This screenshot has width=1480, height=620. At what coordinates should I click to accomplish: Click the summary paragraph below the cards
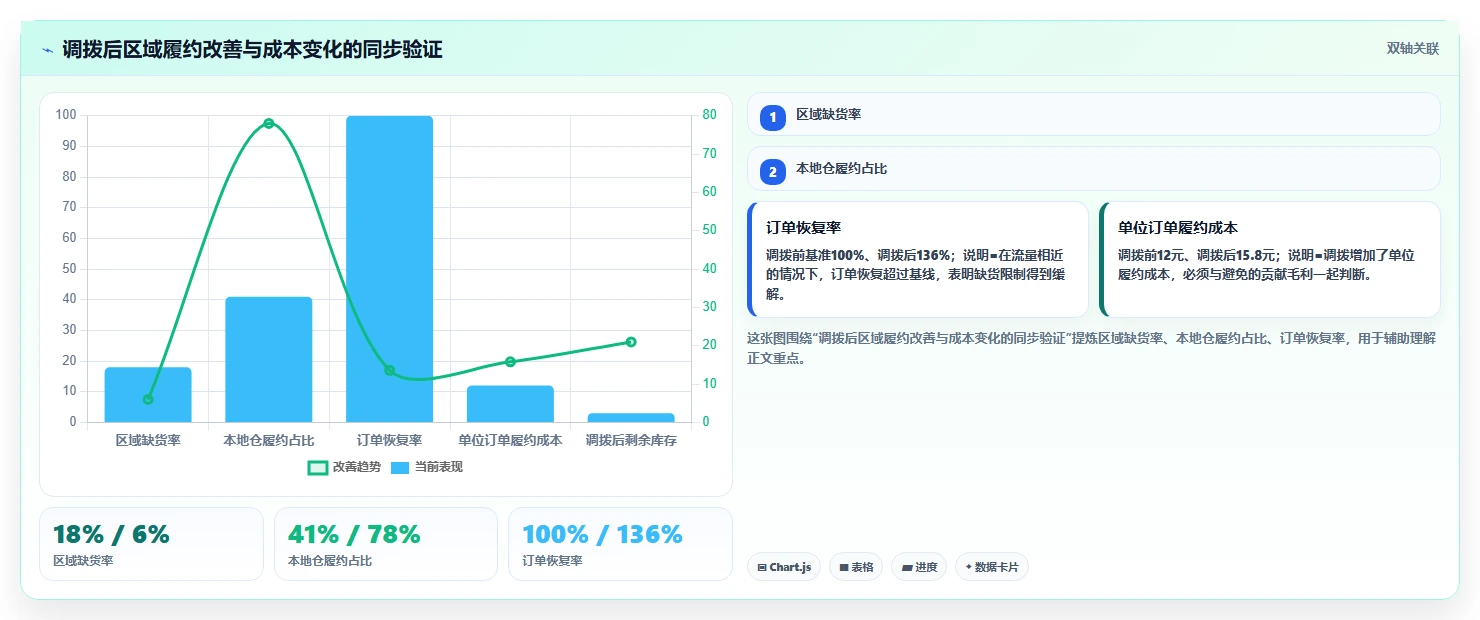1092,348
